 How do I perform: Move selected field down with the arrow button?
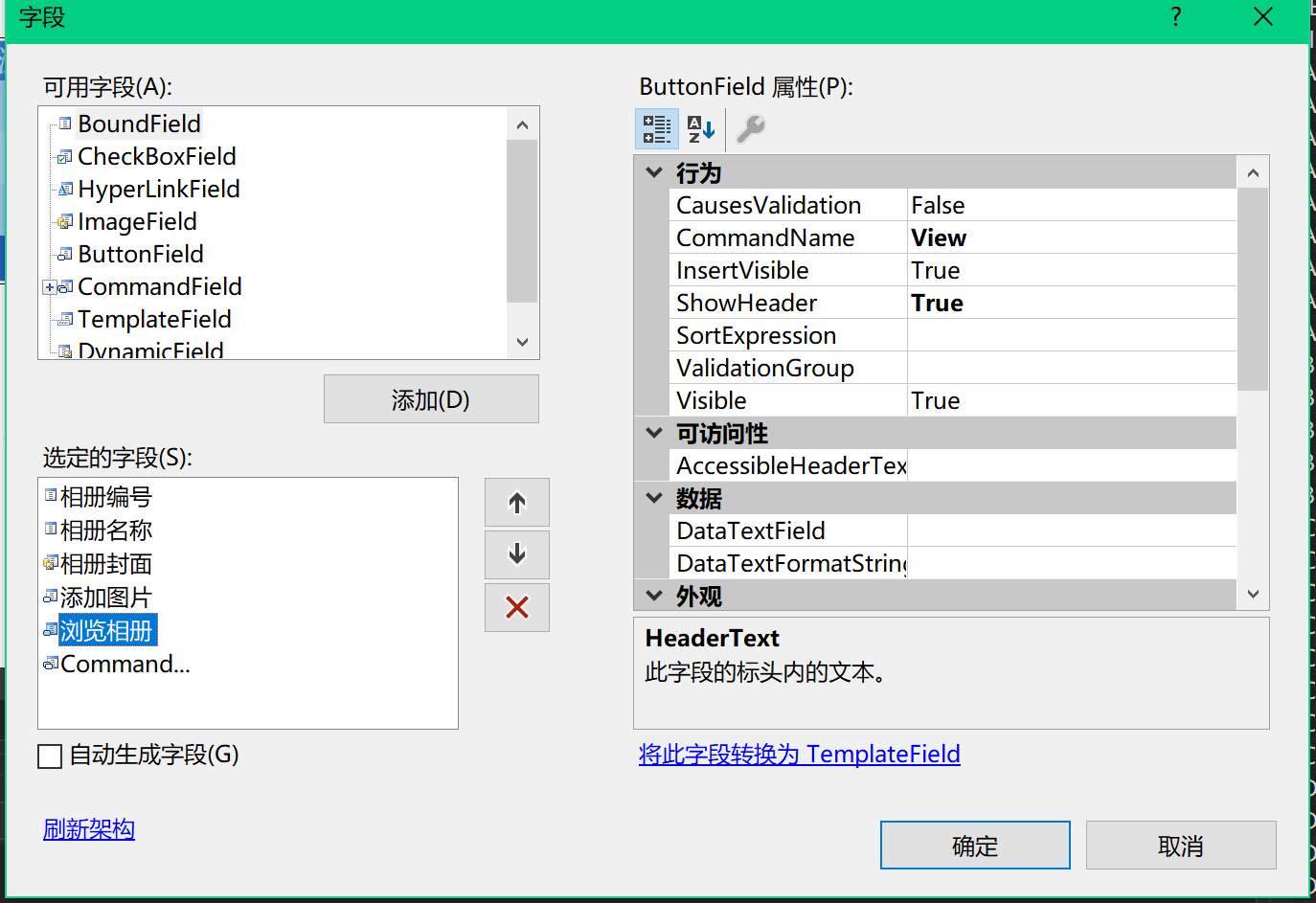(x=517, y=554)
